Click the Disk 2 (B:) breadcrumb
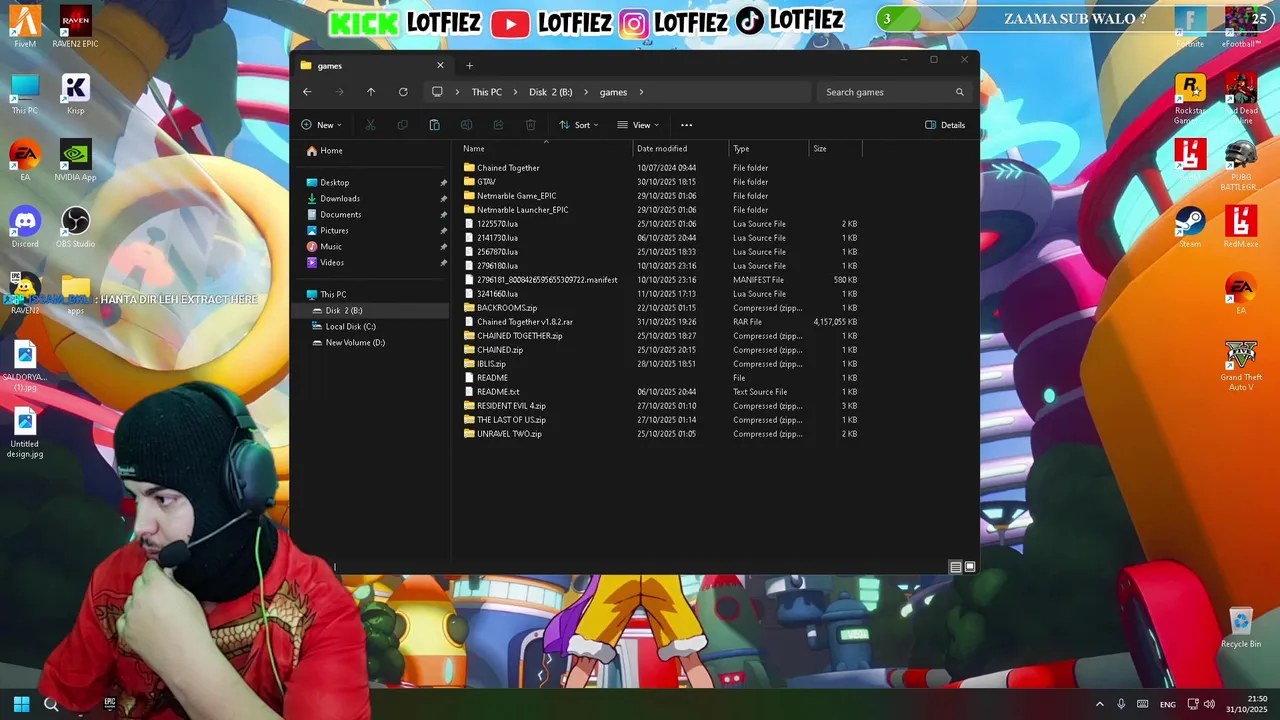The image size is (1280, 720). (551, 92)
